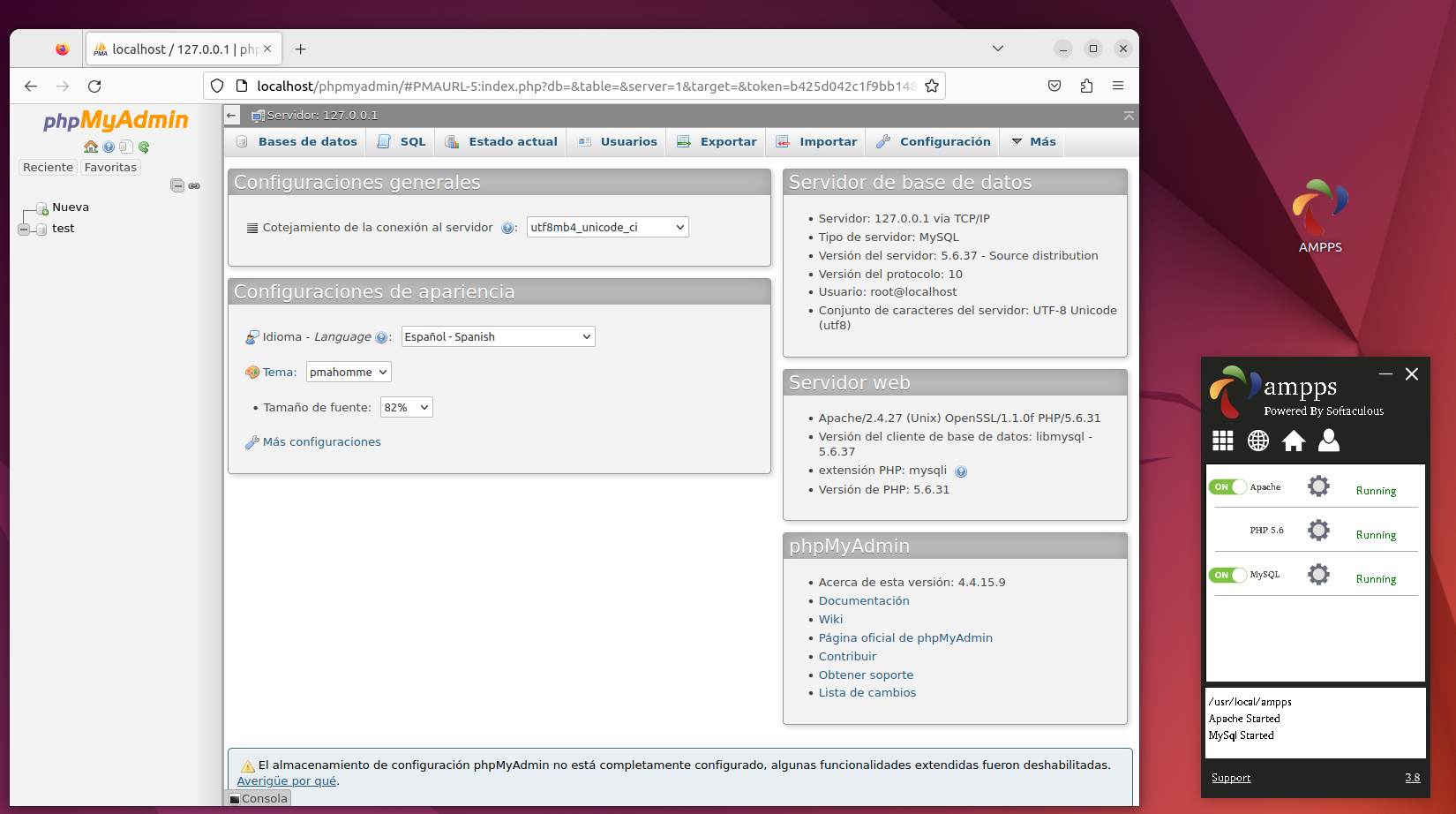Screen dimensions: 1456x814
Task: Open navigation panel settings document icon
Action: click(x=126, y=147)
